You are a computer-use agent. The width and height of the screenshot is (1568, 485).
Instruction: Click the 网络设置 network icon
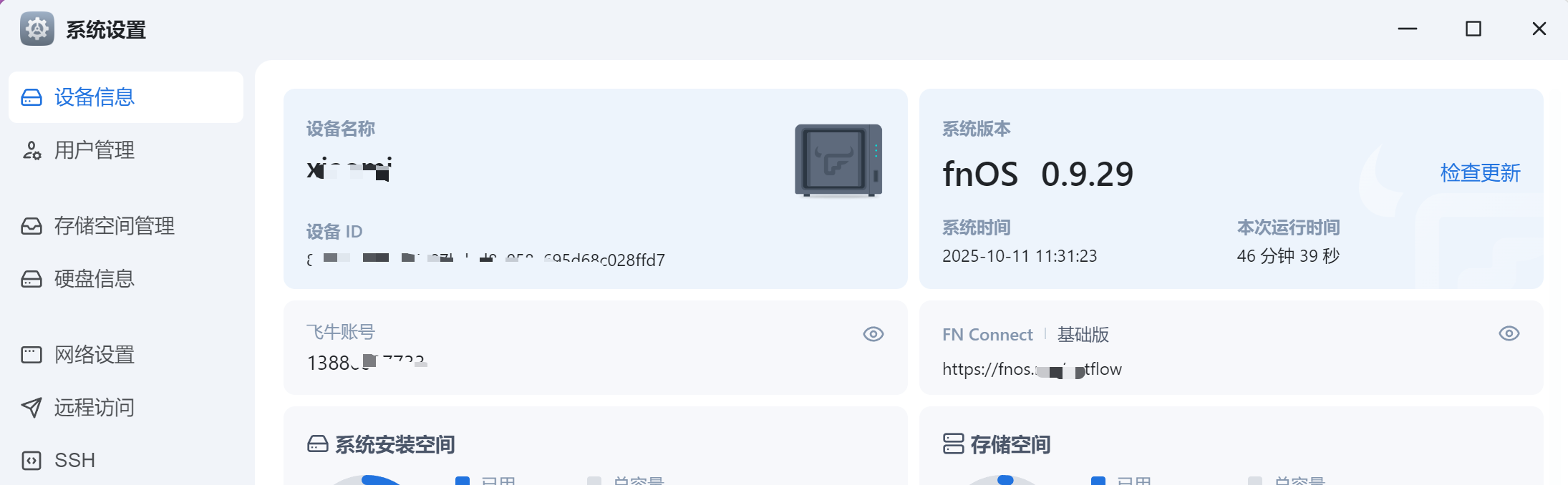(32, 355)
